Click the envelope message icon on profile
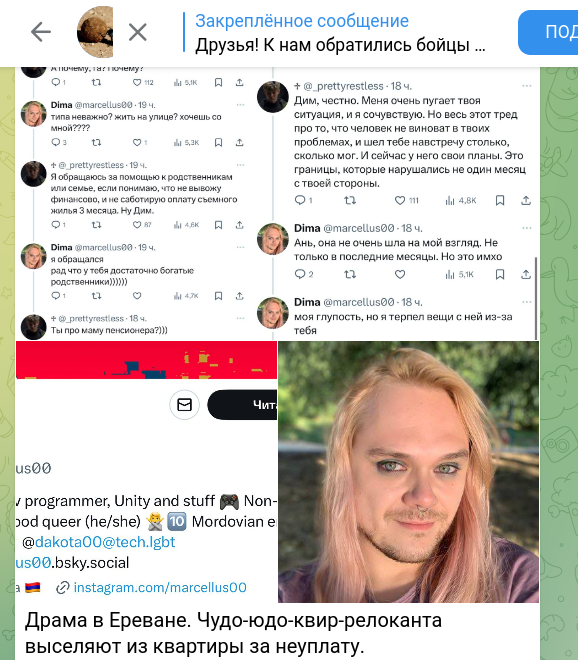 (184, 405)
